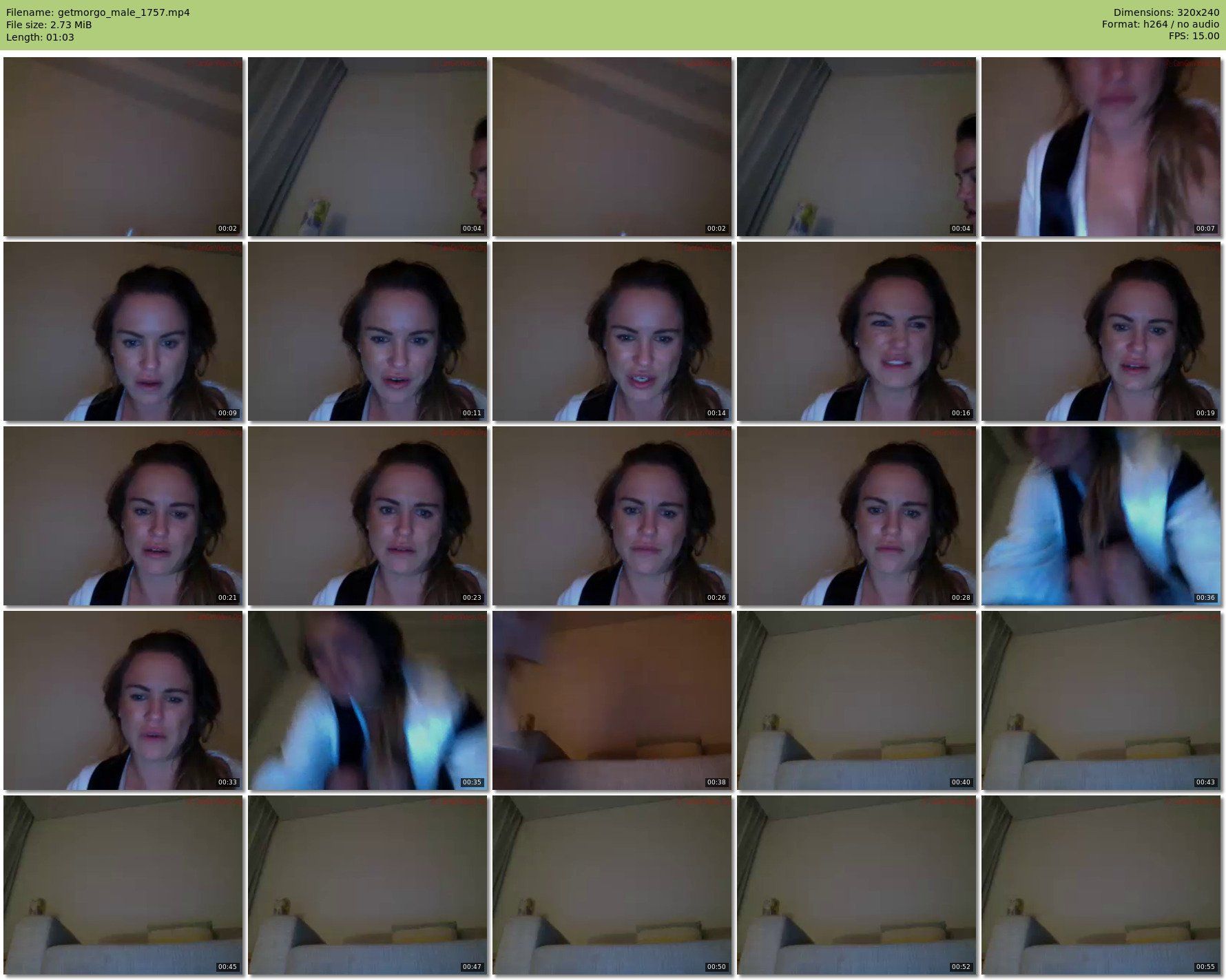Screen dimensions: 1226x980
Task: Open the frame stamped 00:38
Action: pos(612,700)
